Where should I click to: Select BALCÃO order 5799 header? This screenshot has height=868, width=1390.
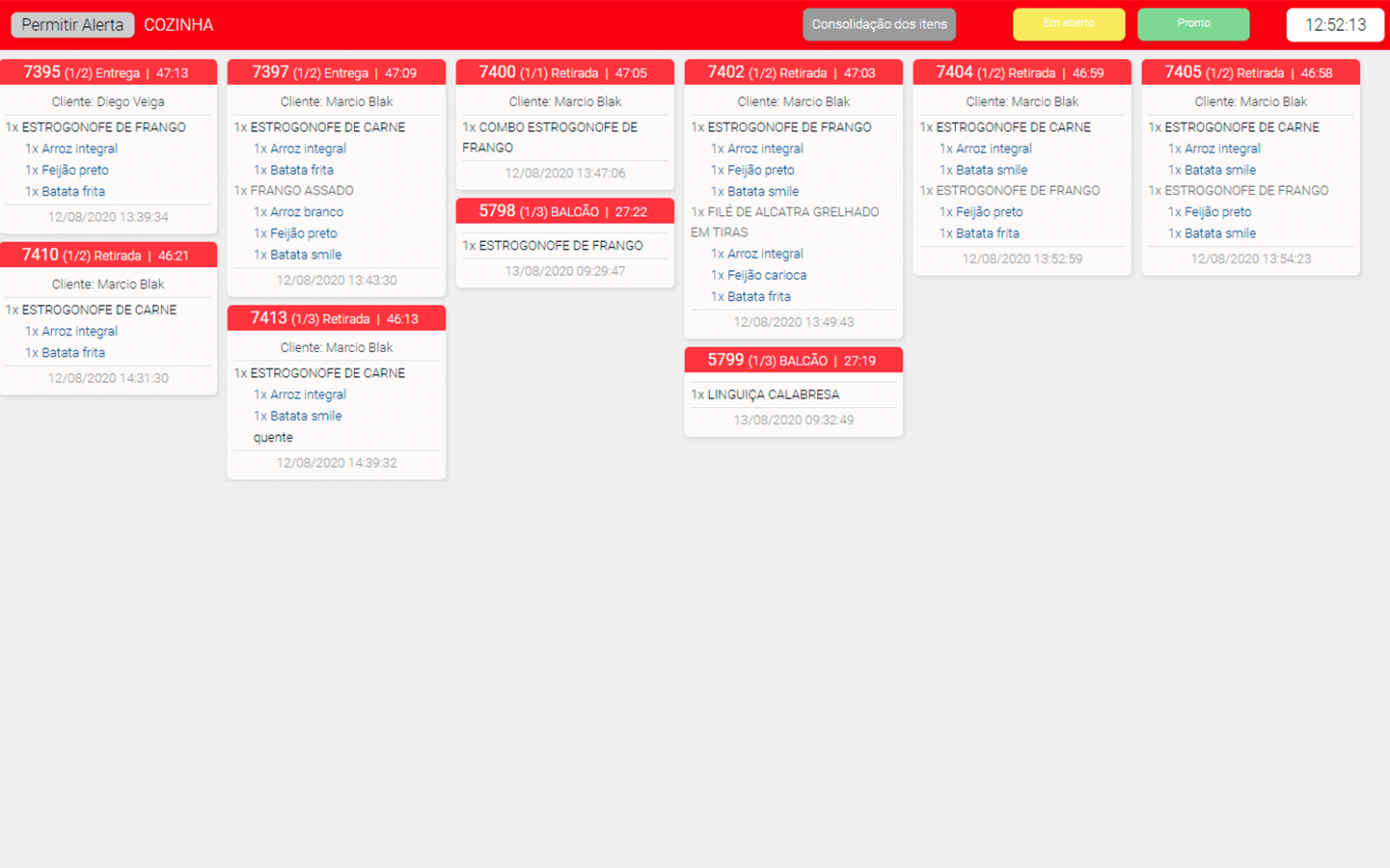click(x=793, y=361)
